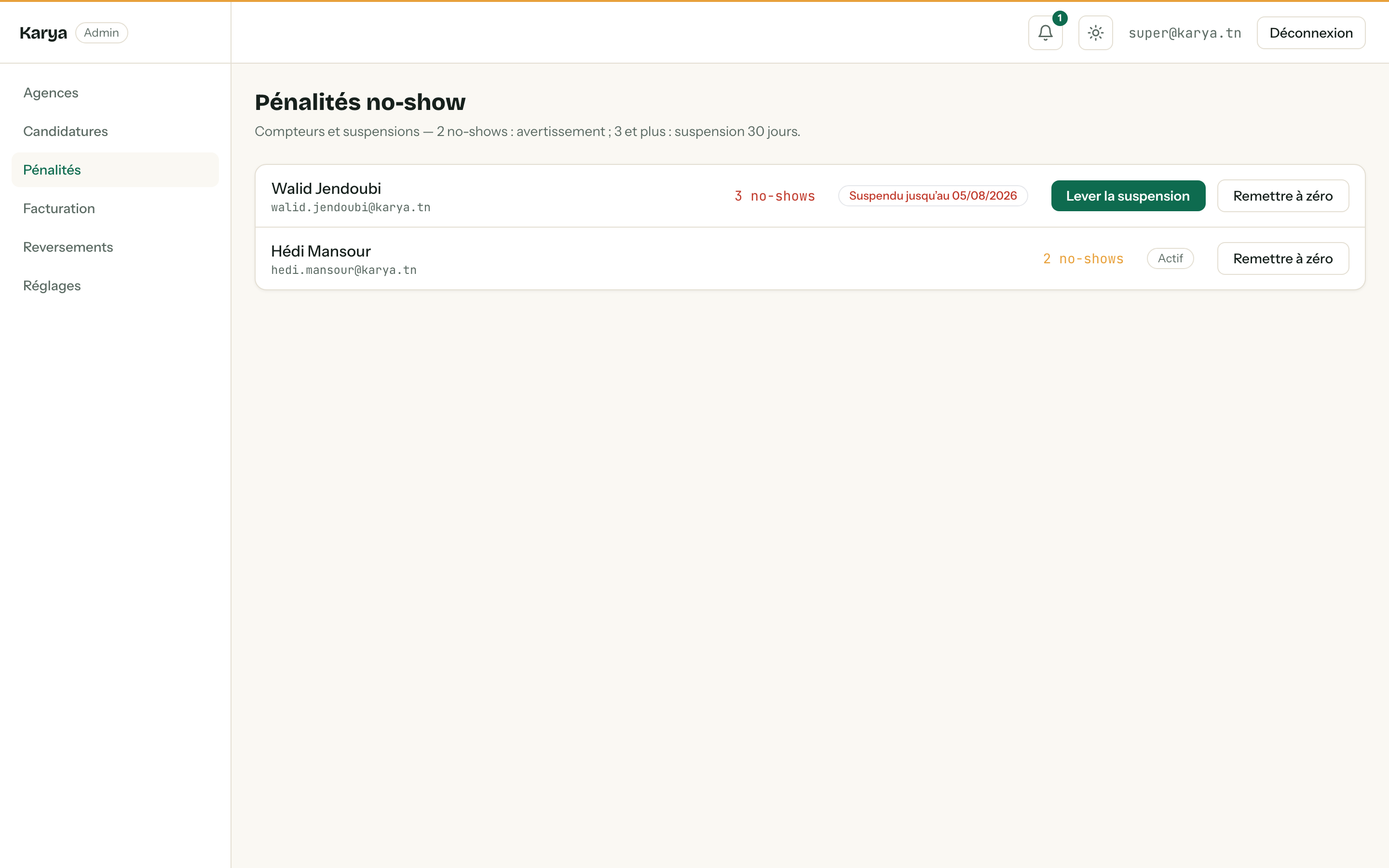Screen dimensions: 1389x868
Task: Click Remettre à zéro for Walid Jendoubi
Action: click(x=1283, y=196)
